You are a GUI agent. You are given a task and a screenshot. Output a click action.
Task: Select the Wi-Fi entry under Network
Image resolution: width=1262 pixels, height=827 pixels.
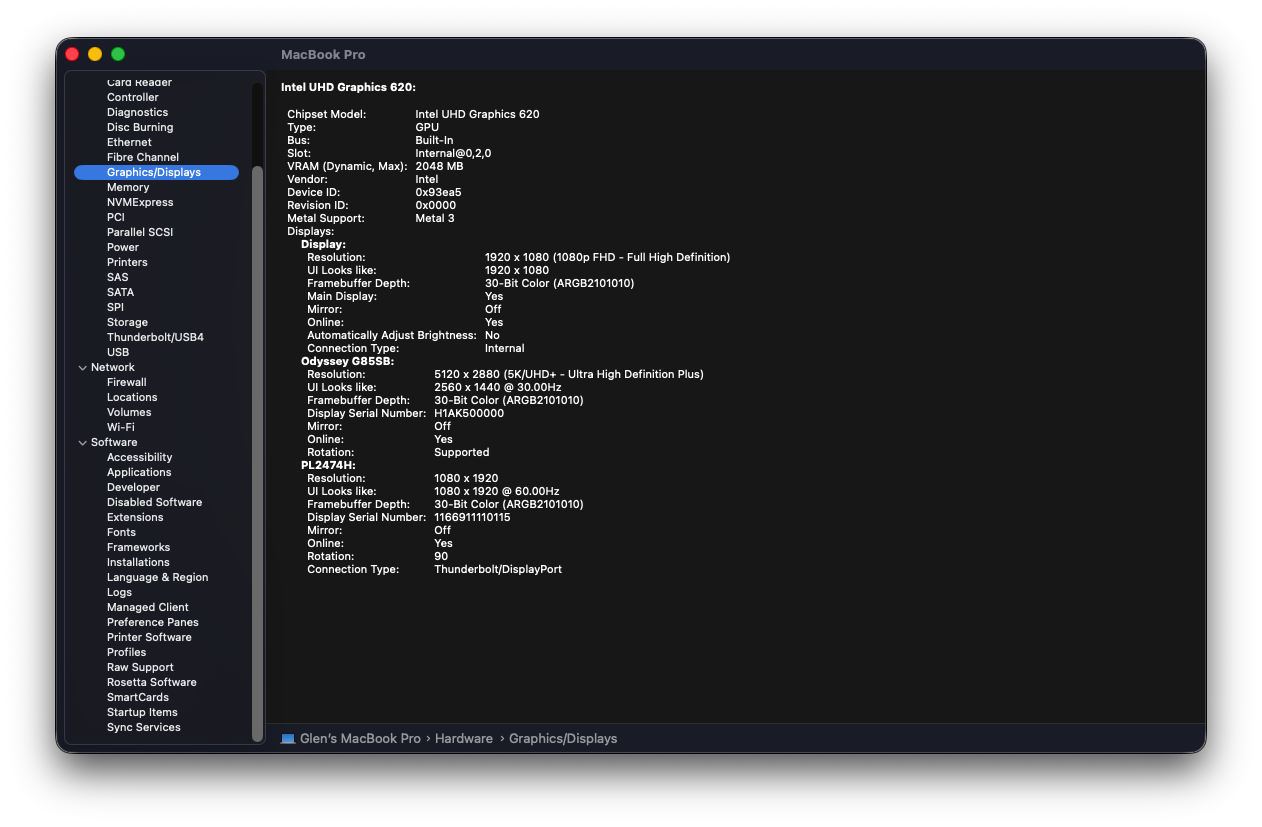point(121,427)
